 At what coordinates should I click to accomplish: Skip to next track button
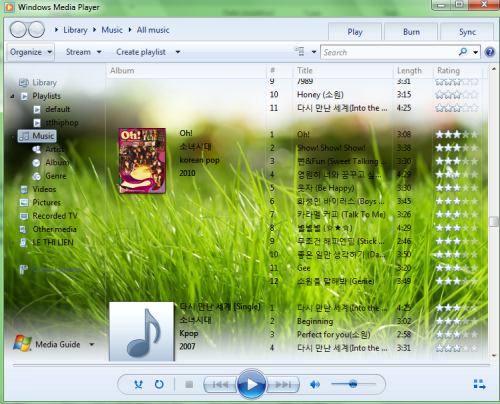pos(283,384)
